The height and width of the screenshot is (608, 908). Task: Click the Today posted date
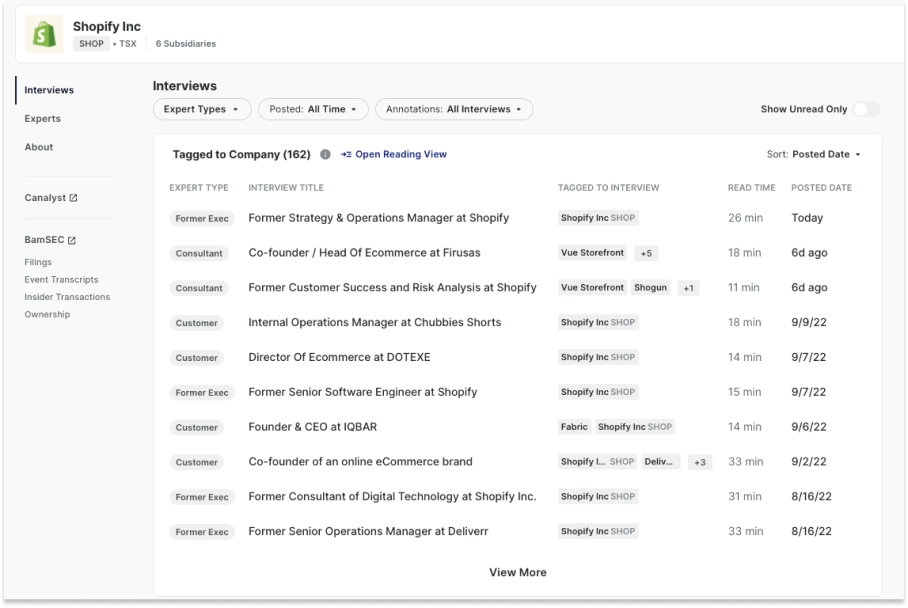(x=807, y=218)
